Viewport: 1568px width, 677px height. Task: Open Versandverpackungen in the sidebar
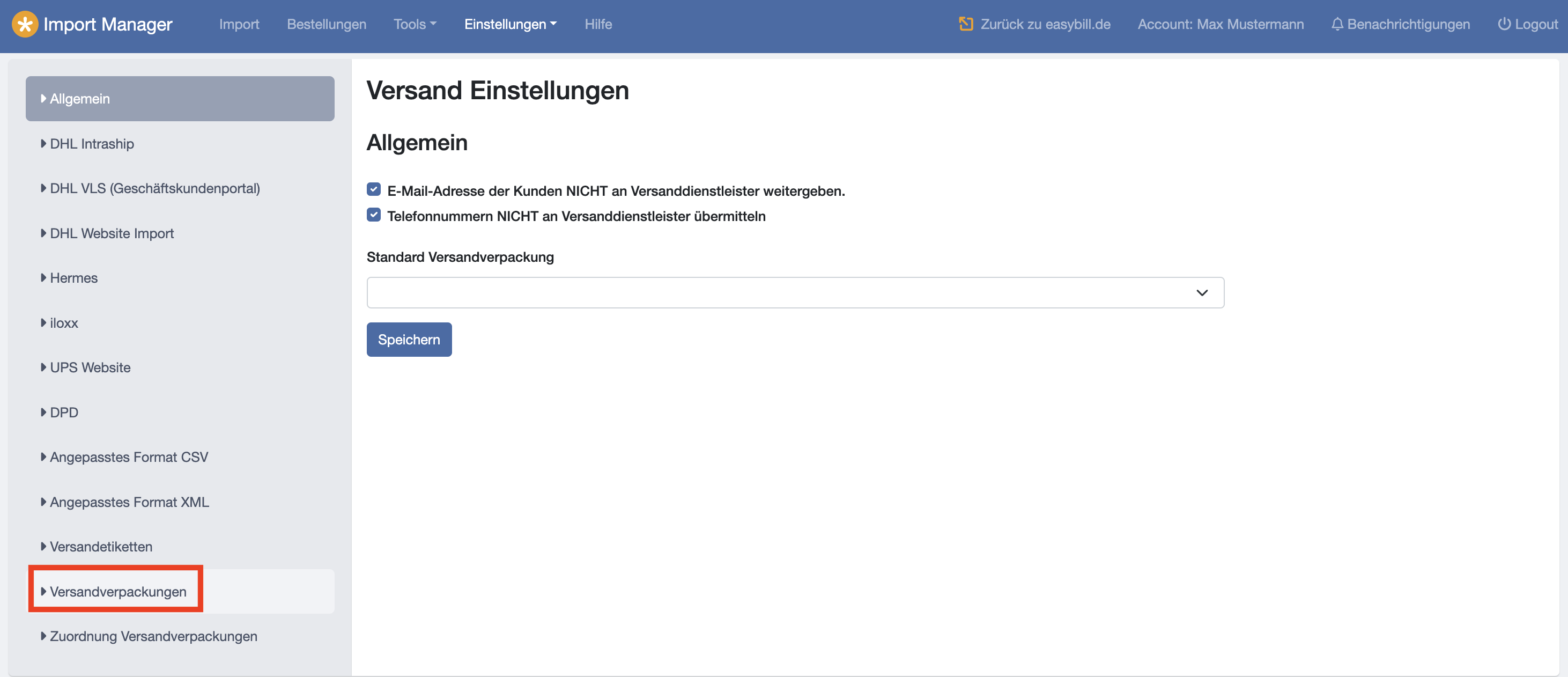coord(180,591)
